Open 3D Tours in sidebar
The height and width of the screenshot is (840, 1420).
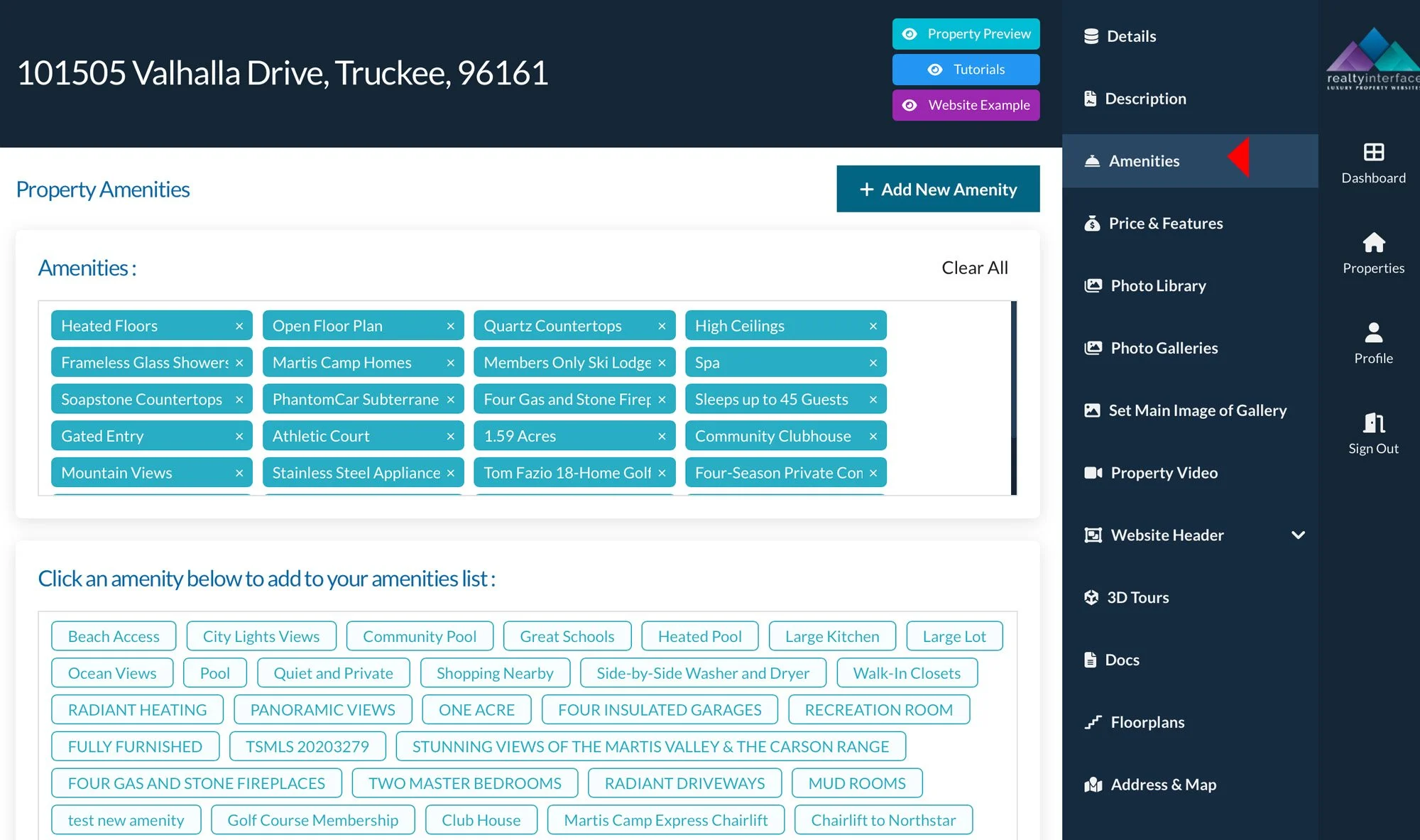[x=1137, y=597]
